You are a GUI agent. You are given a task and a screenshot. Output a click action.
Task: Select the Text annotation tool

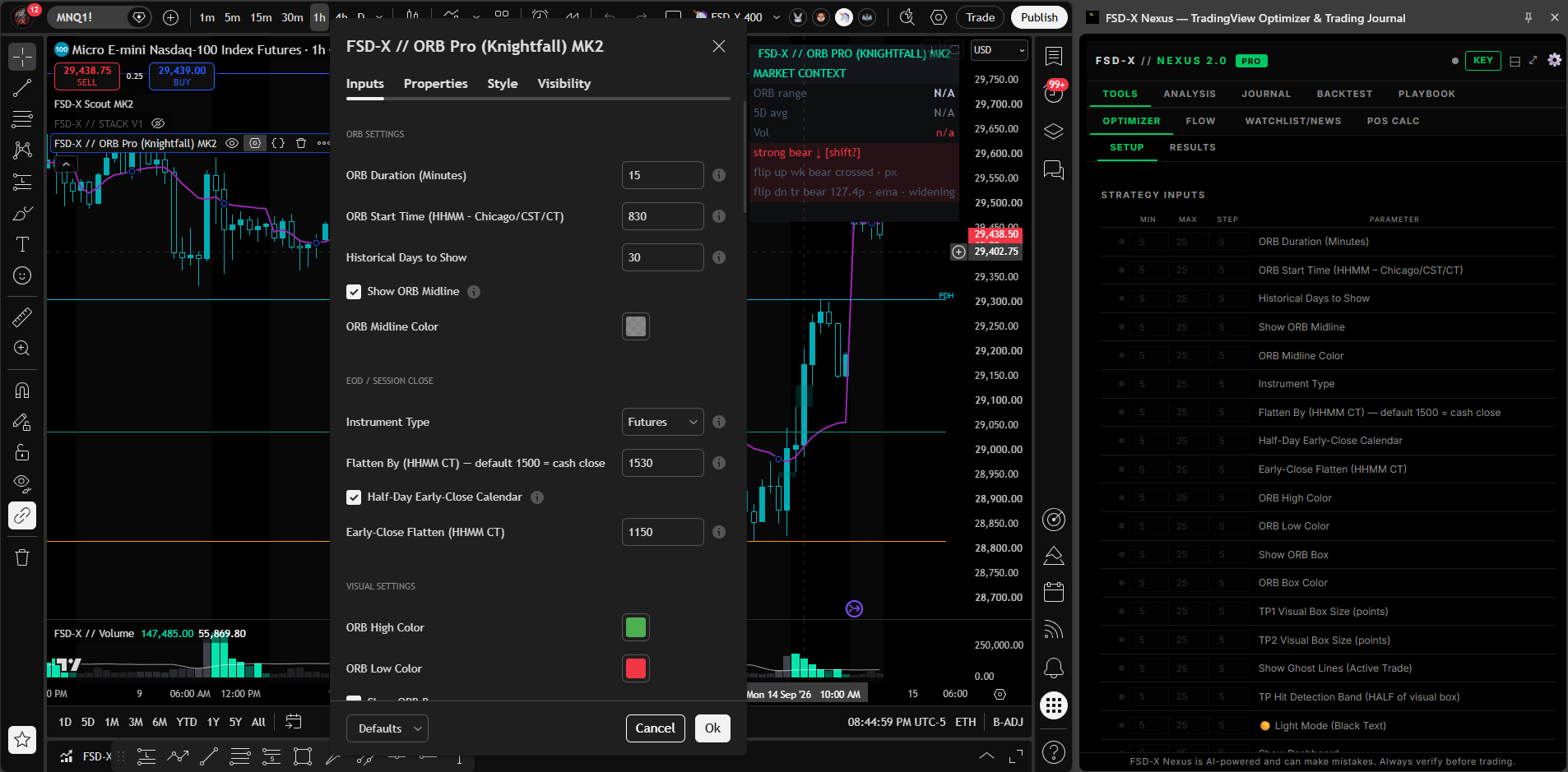22,244
